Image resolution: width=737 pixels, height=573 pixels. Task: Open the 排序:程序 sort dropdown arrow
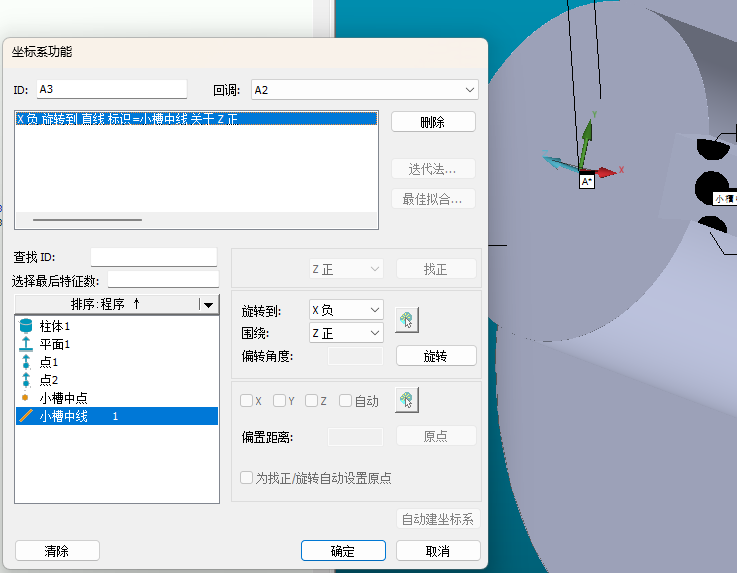pyautogui.click(x=208, y=305)
